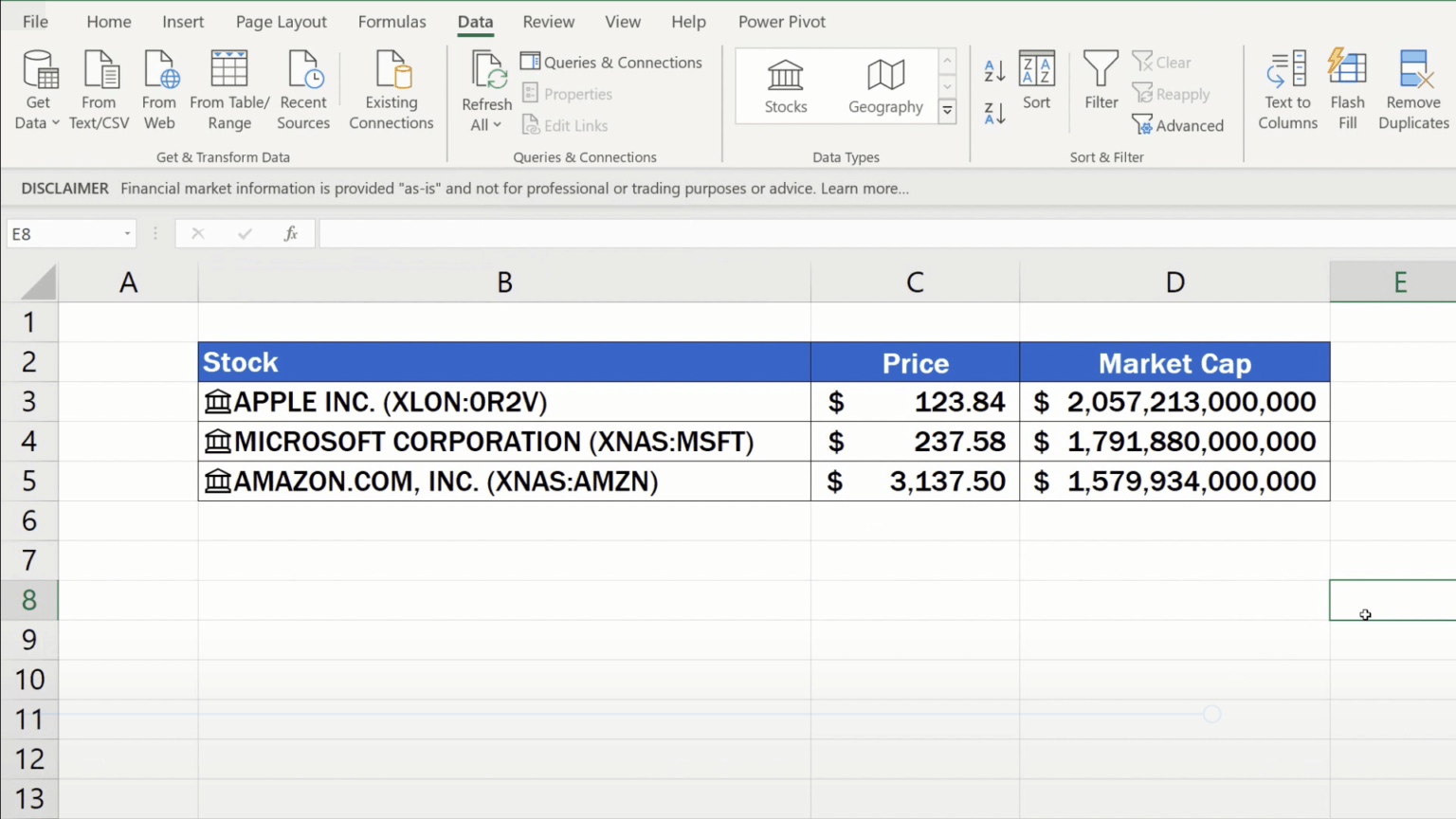The width and height of the screenshot is (1456, 819).
Task: Expand the Data Types gallery
Action: point(947,110)
